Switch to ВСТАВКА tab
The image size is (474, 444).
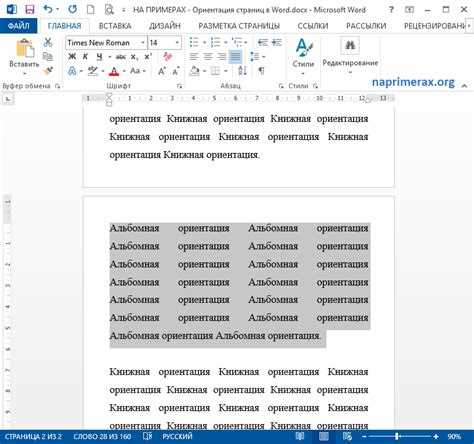coord(115,26)
